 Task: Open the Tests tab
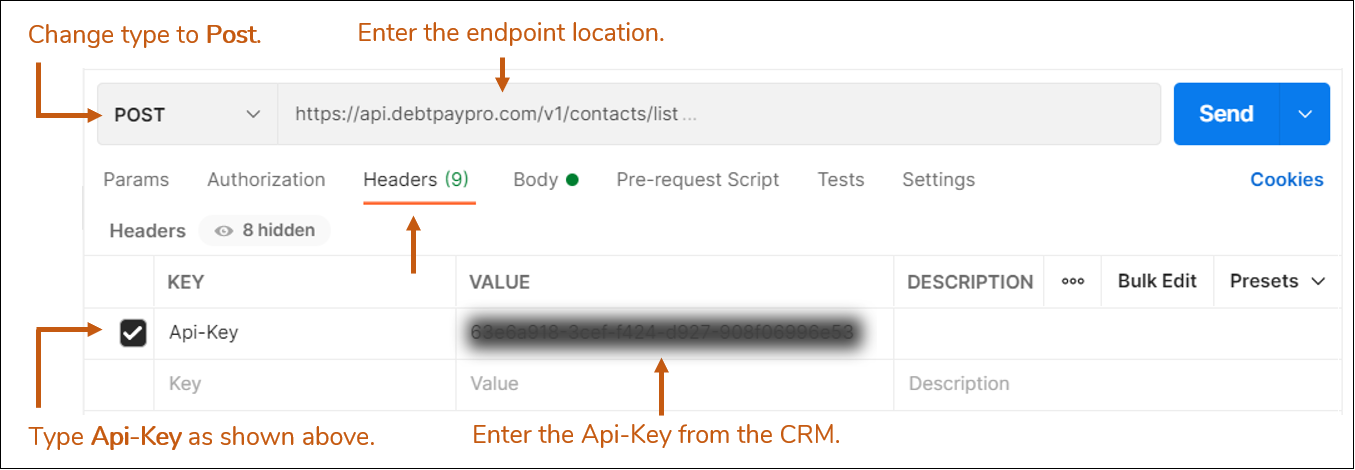click(x=841, y=180)
